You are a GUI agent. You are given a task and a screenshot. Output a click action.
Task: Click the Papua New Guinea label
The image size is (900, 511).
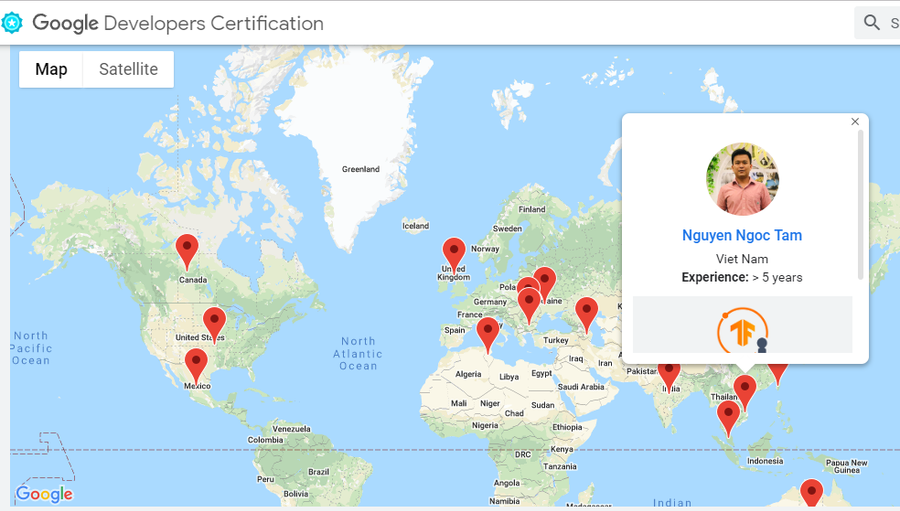pyautogui.click(x=847, y=466)
